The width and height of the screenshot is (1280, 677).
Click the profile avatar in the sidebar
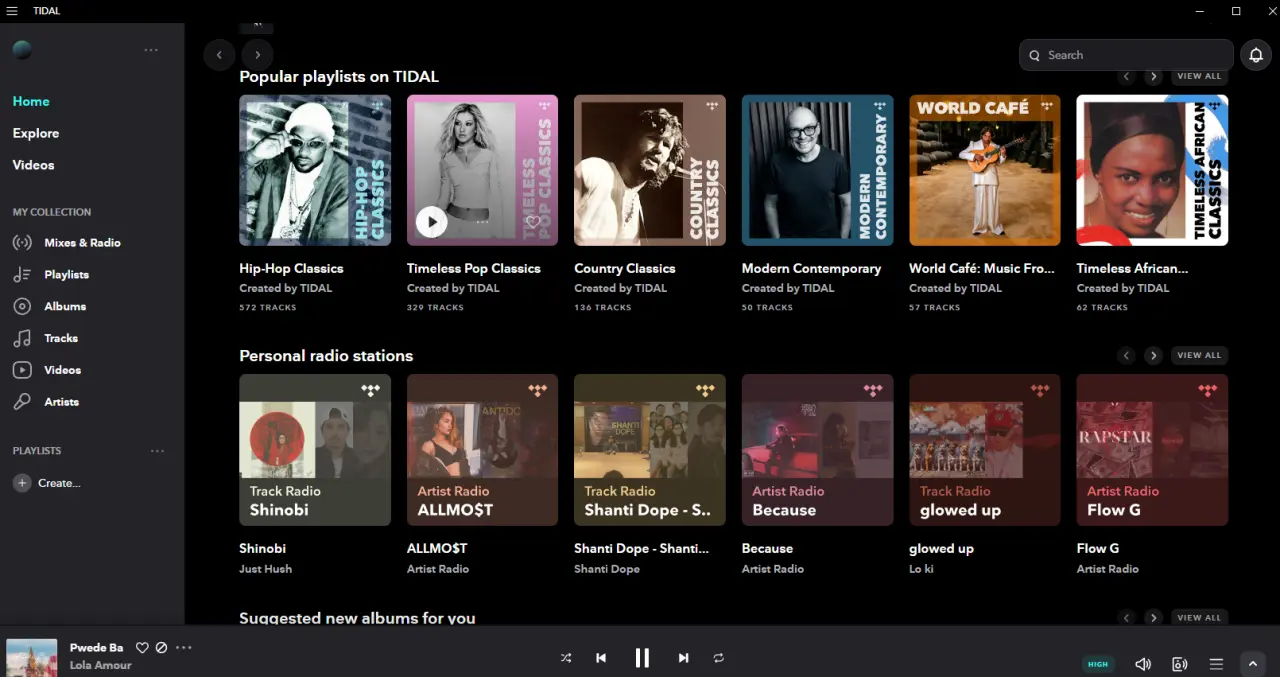(22, 50)
